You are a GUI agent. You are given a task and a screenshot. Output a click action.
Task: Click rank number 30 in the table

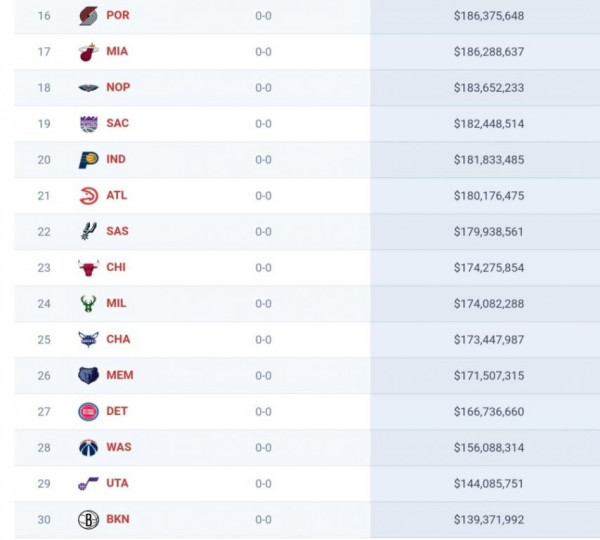44,520
